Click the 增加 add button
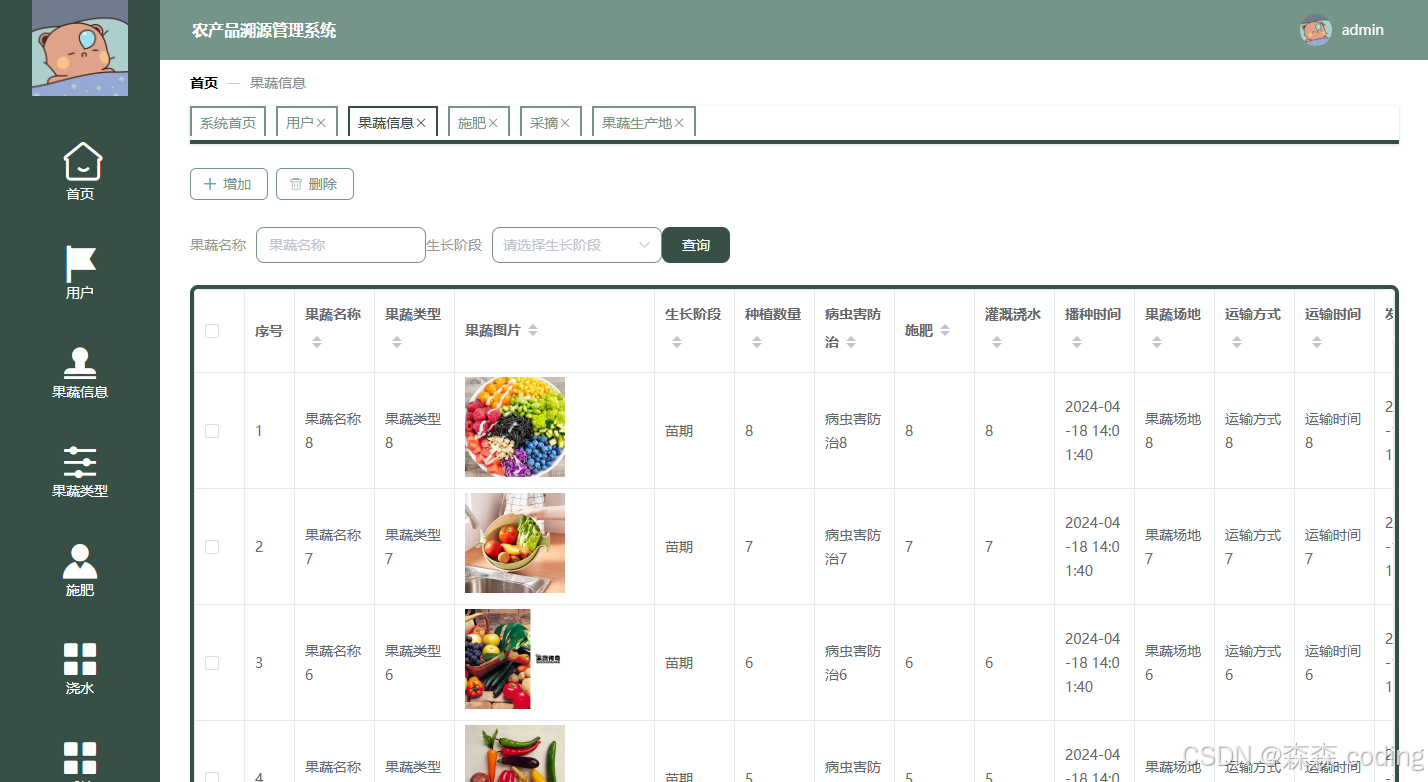The width and height of the screenshot is (1428, 782). pyautogui.click(x=228, y=184)
